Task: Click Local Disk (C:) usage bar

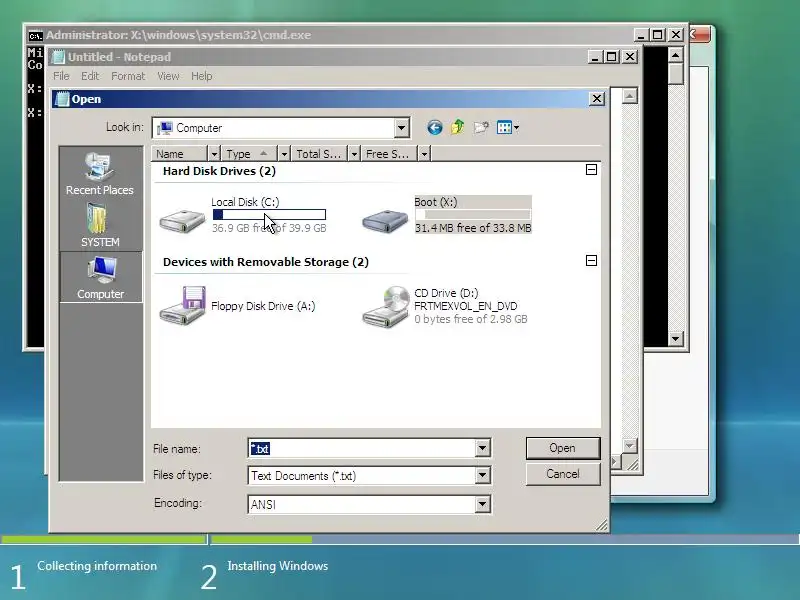Action: coord(269,214)
